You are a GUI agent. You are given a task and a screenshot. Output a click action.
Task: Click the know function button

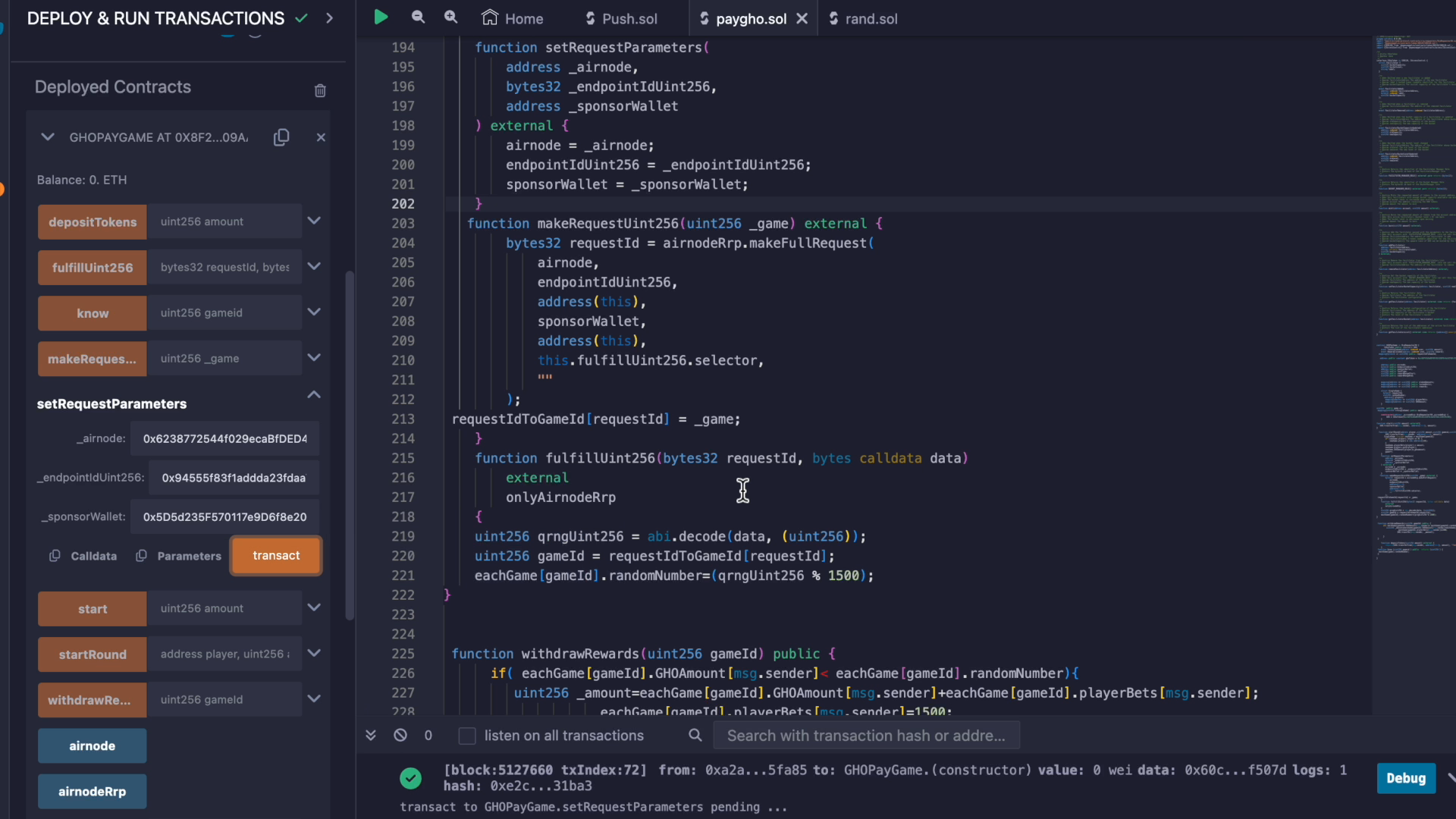(x=93, y=312)
